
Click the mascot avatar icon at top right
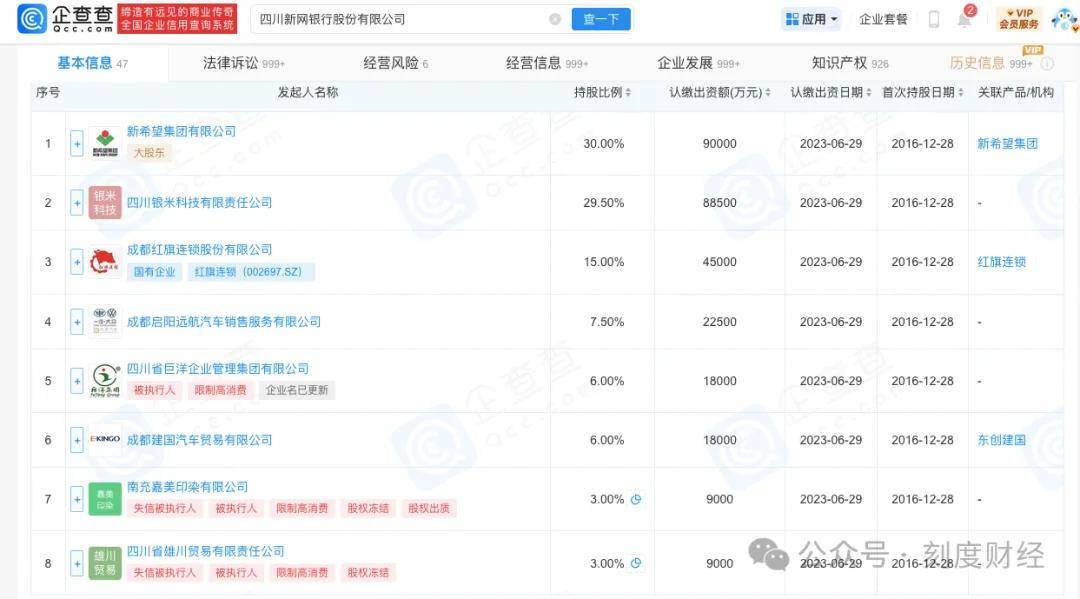tap(1064, 19)
